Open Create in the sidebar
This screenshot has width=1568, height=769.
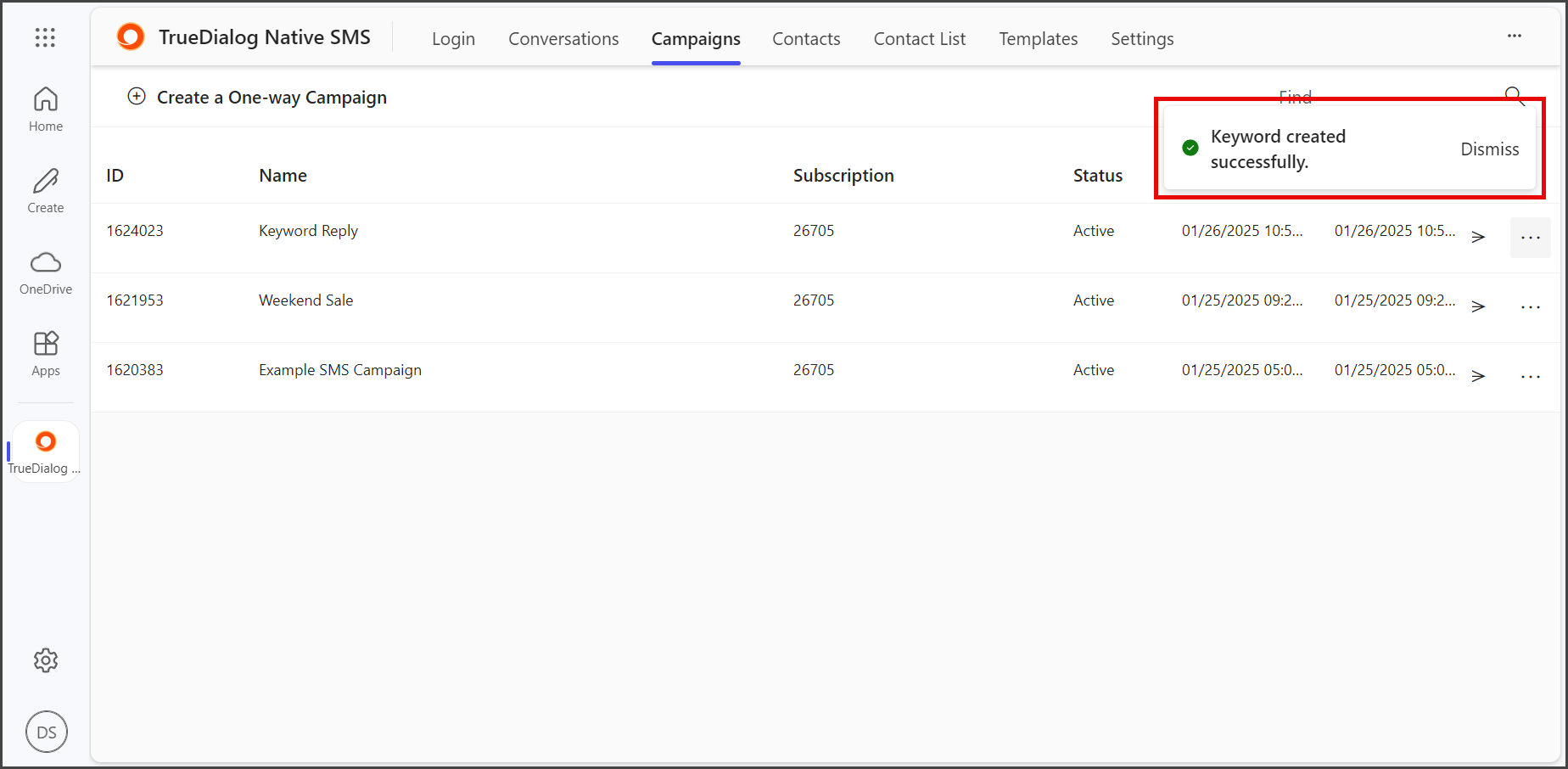46,191
